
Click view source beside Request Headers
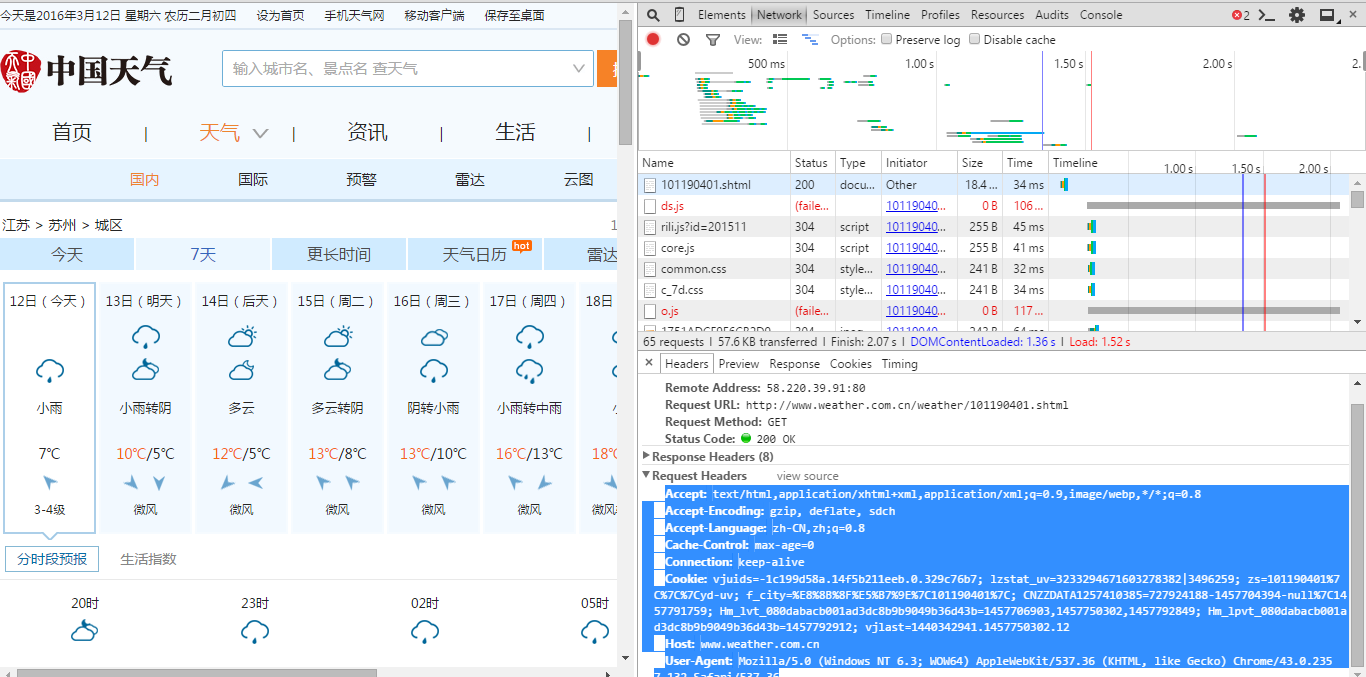[808, 476]
